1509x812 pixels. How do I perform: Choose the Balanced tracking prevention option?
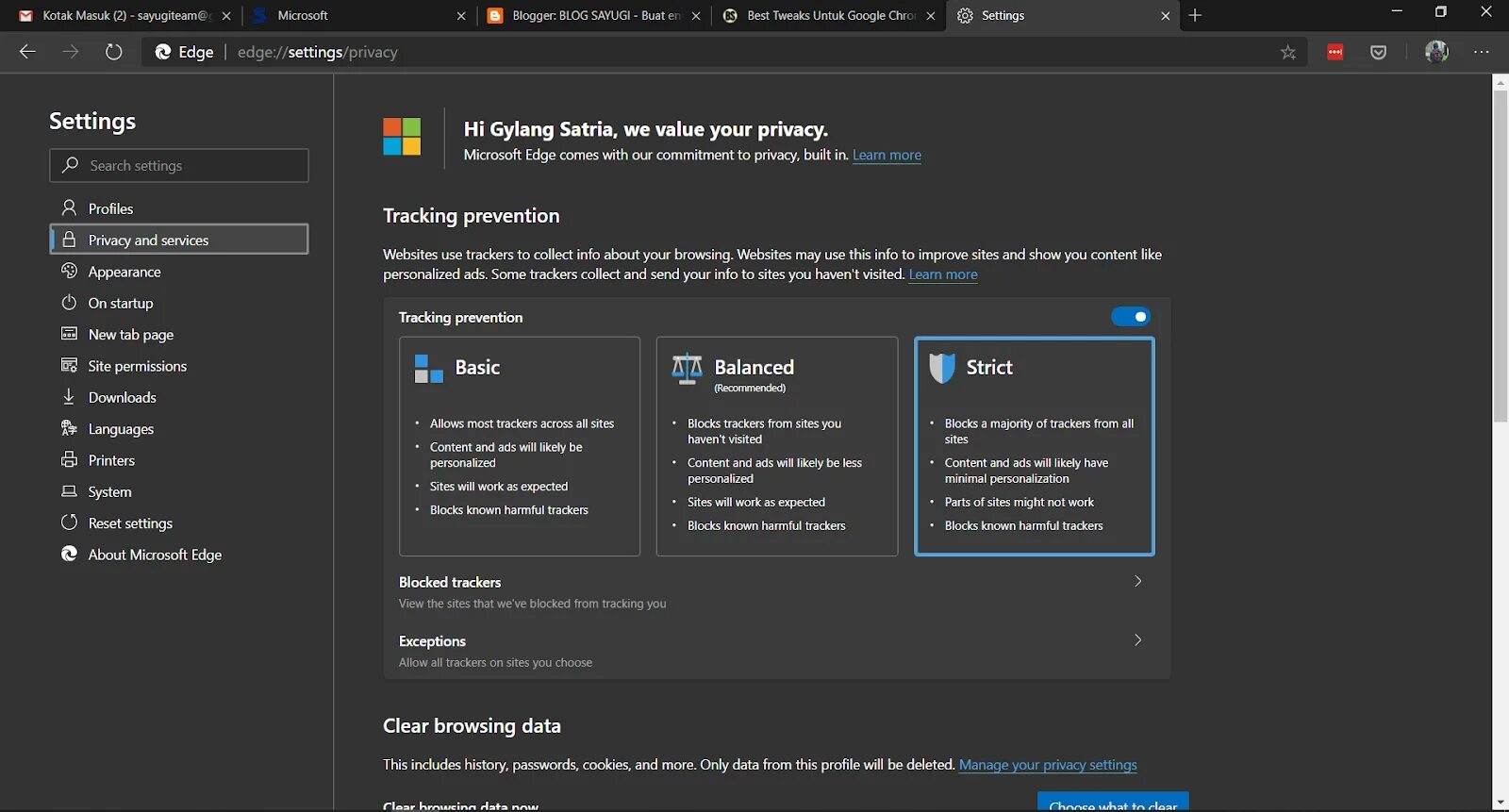click(777, 446)
